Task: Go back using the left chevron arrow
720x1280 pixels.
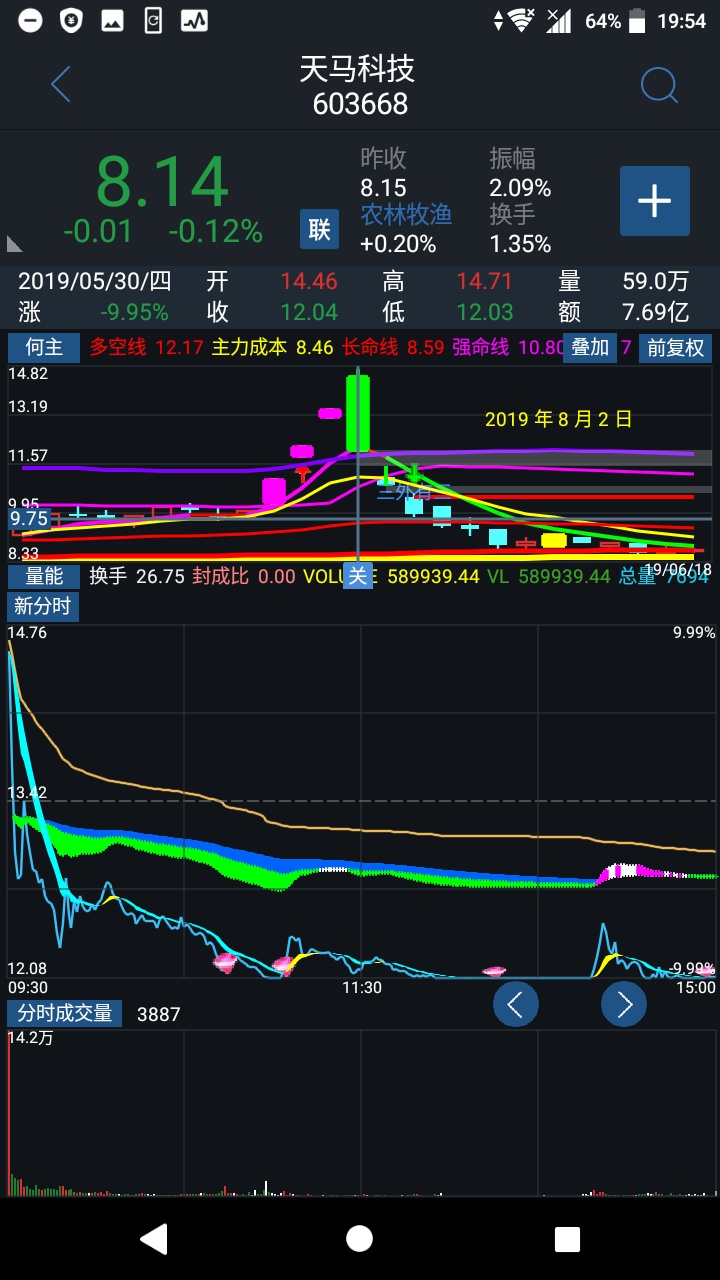Action: (x=61, y=85)
